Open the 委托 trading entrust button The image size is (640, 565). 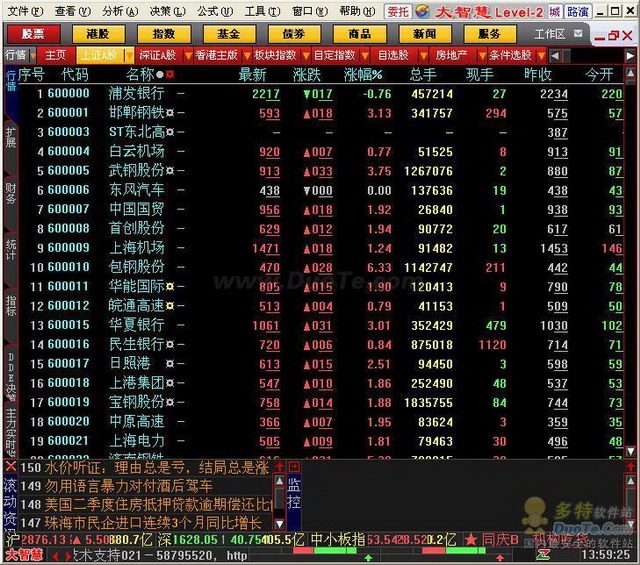coord(398,11)
